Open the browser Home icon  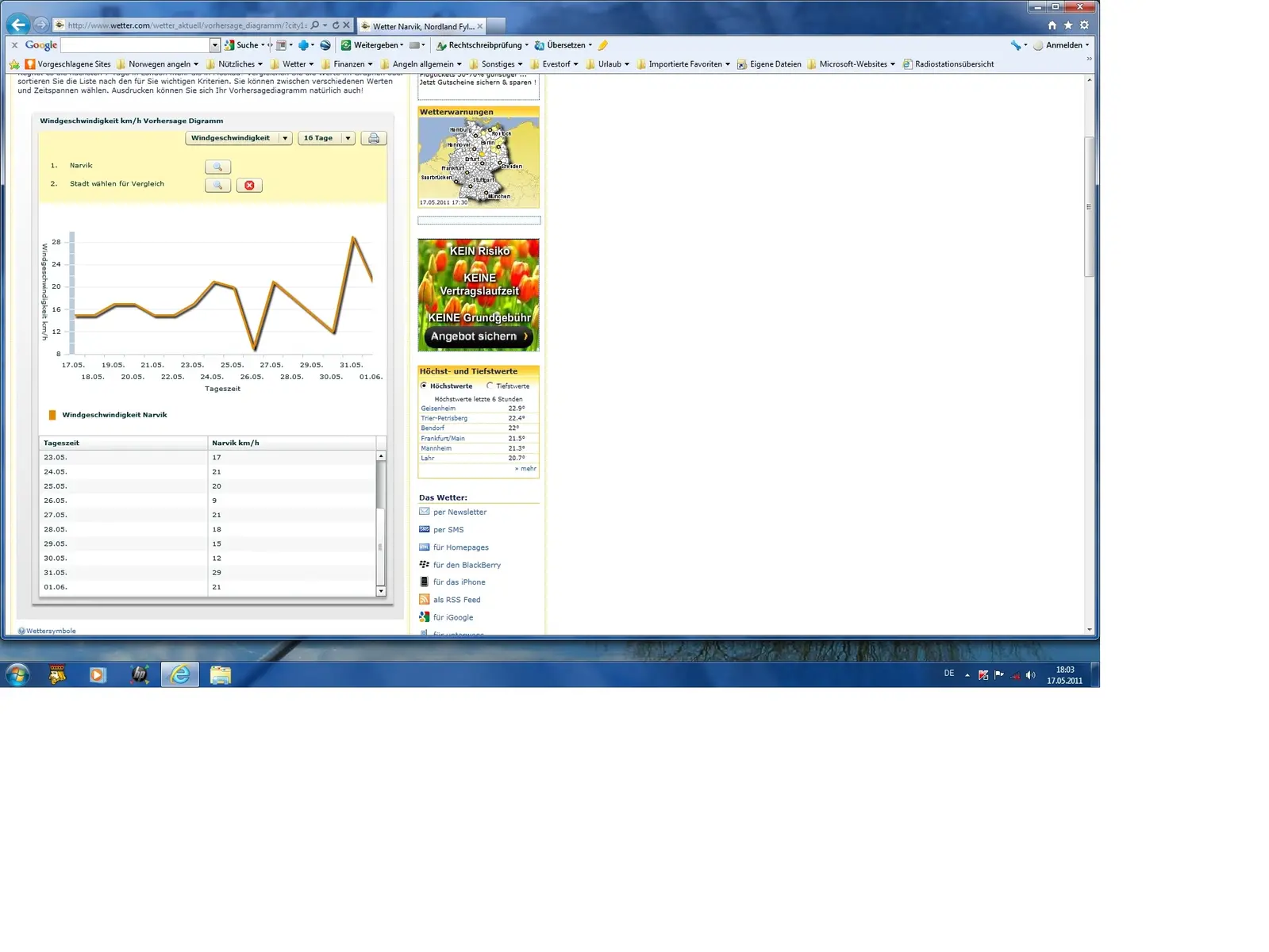coord(1052,25)
